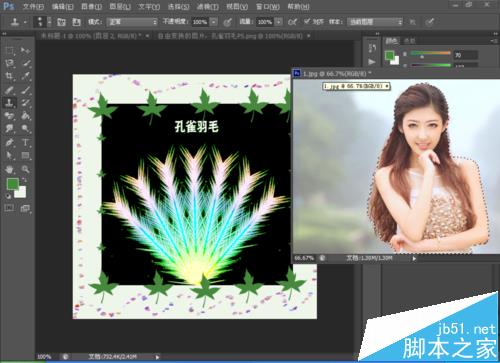Viewport: 500px width, 363px height.
Task: Select the Clone Stamp tool in toolbox
Action: pyautogui.click(x=9, y=103)
